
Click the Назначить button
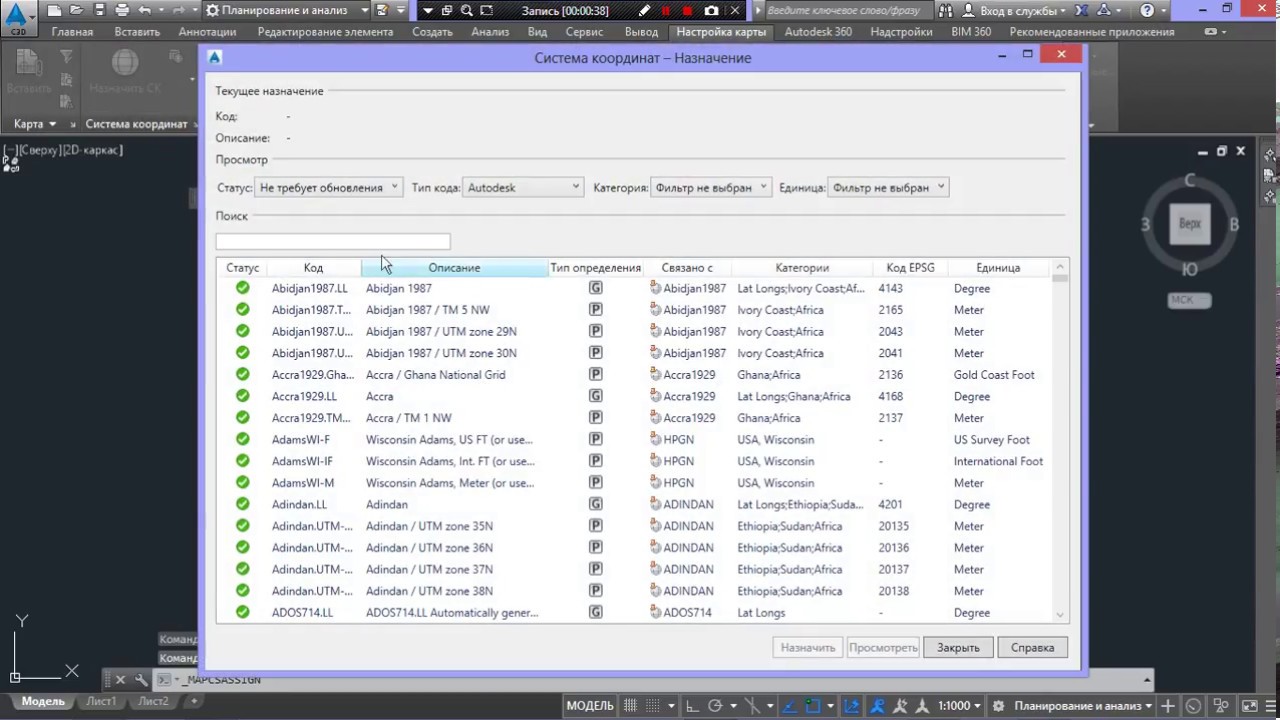click(x=808, y=647)
